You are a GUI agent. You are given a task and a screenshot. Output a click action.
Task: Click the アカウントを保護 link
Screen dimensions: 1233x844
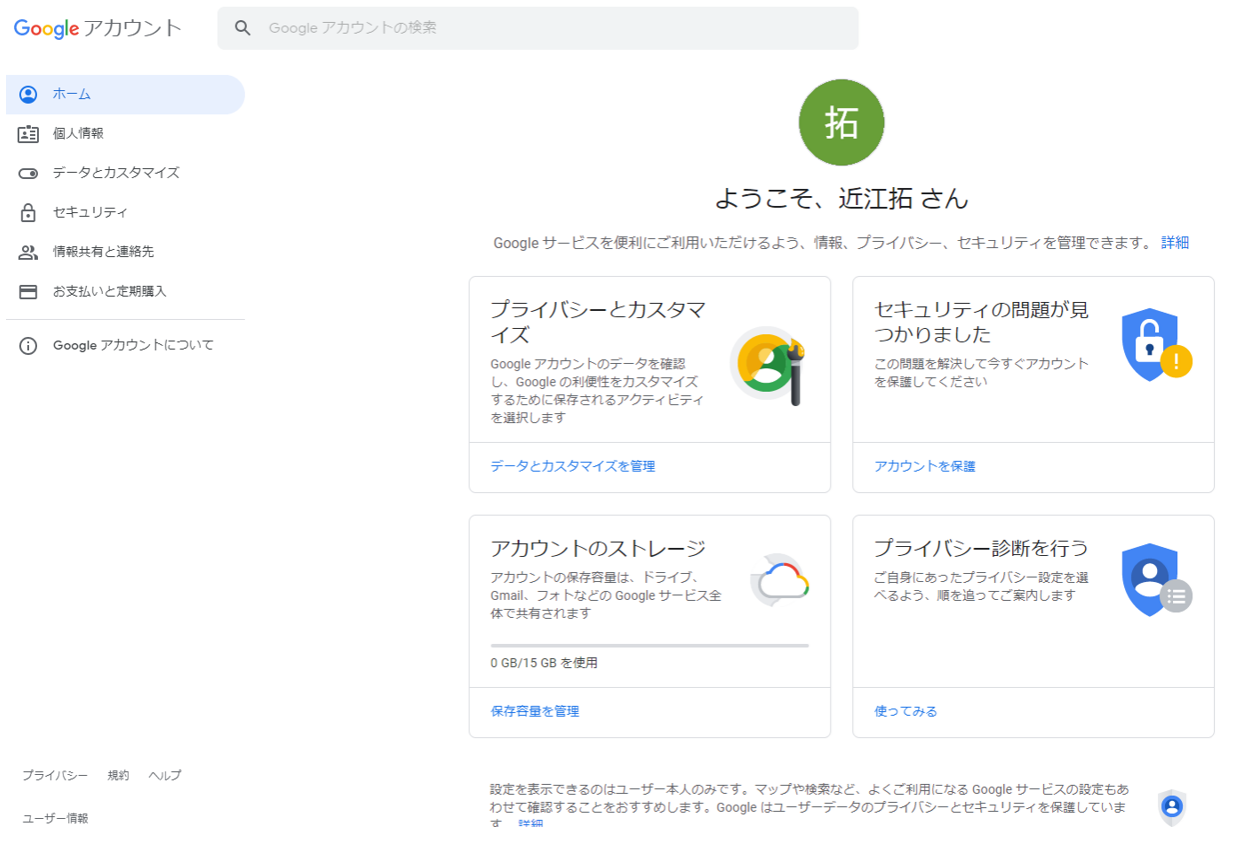925,466
